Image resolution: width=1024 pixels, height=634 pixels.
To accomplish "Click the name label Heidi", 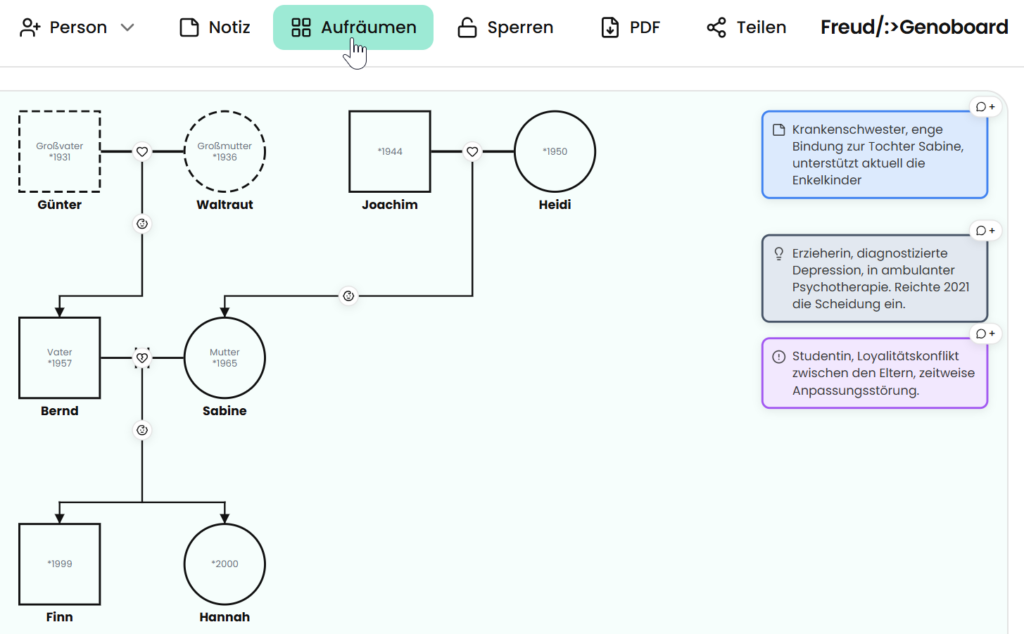I will tap(555, 205).
